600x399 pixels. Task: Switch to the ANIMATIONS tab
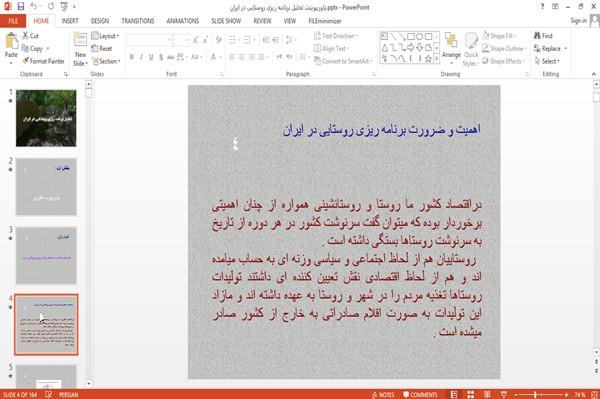tap(183, 21)
